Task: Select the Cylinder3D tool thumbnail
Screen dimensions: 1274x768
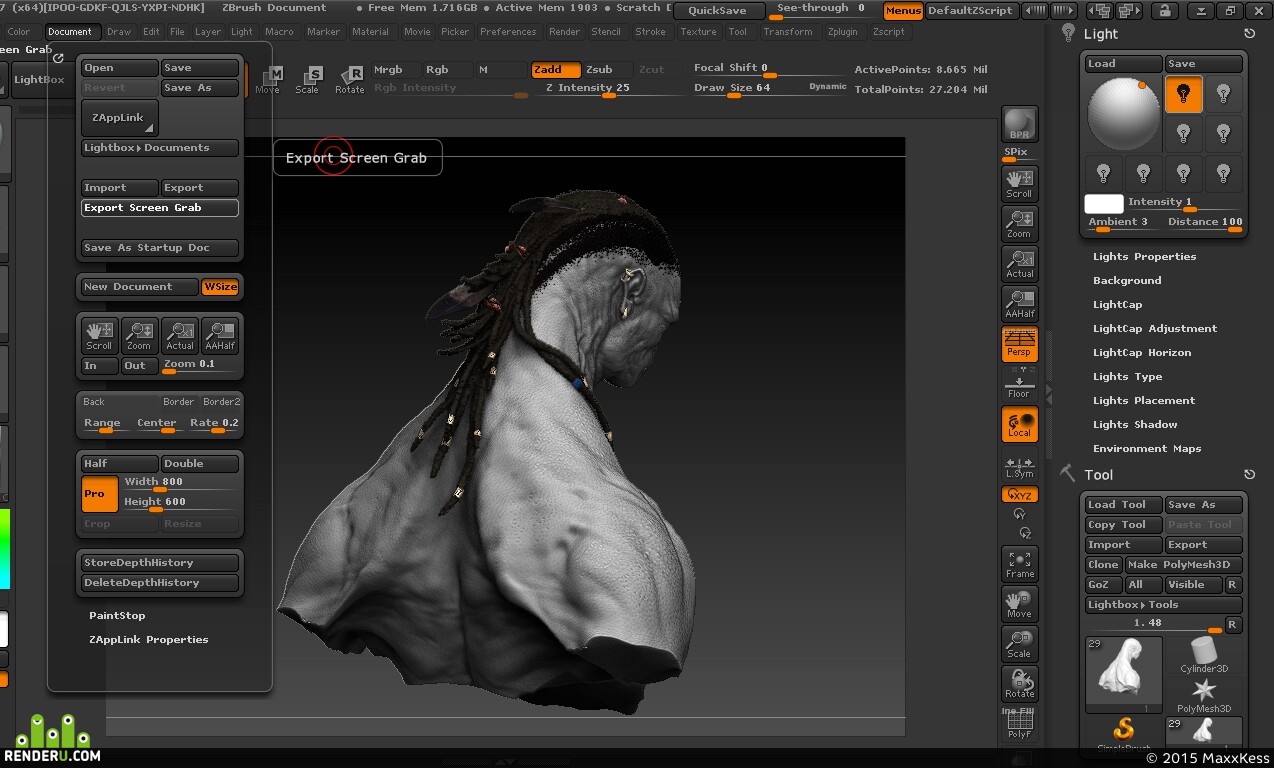Action: pyautogui.click(x=1204, y=656)
